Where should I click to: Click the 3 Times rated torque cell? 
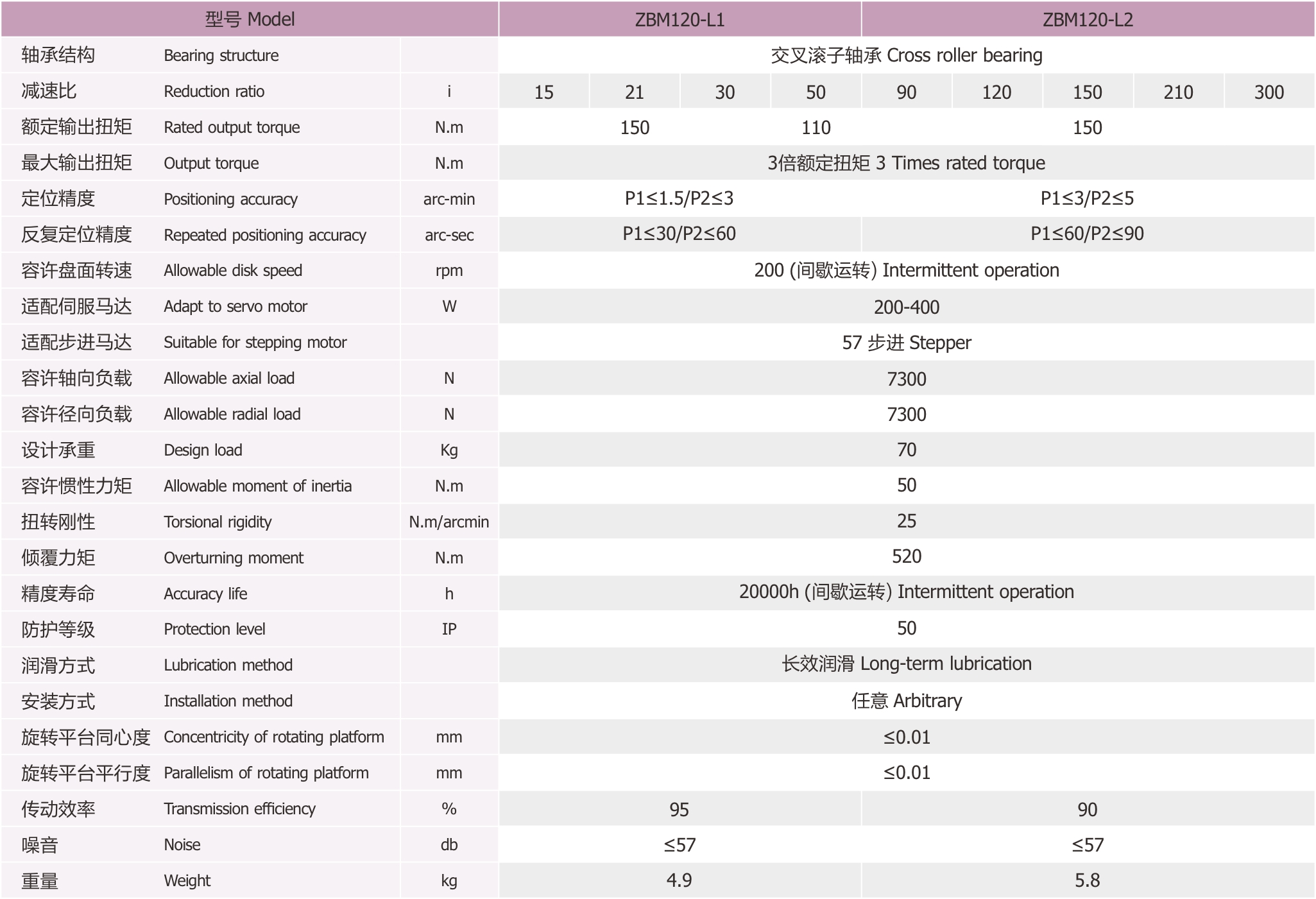(x=905, y=163)
